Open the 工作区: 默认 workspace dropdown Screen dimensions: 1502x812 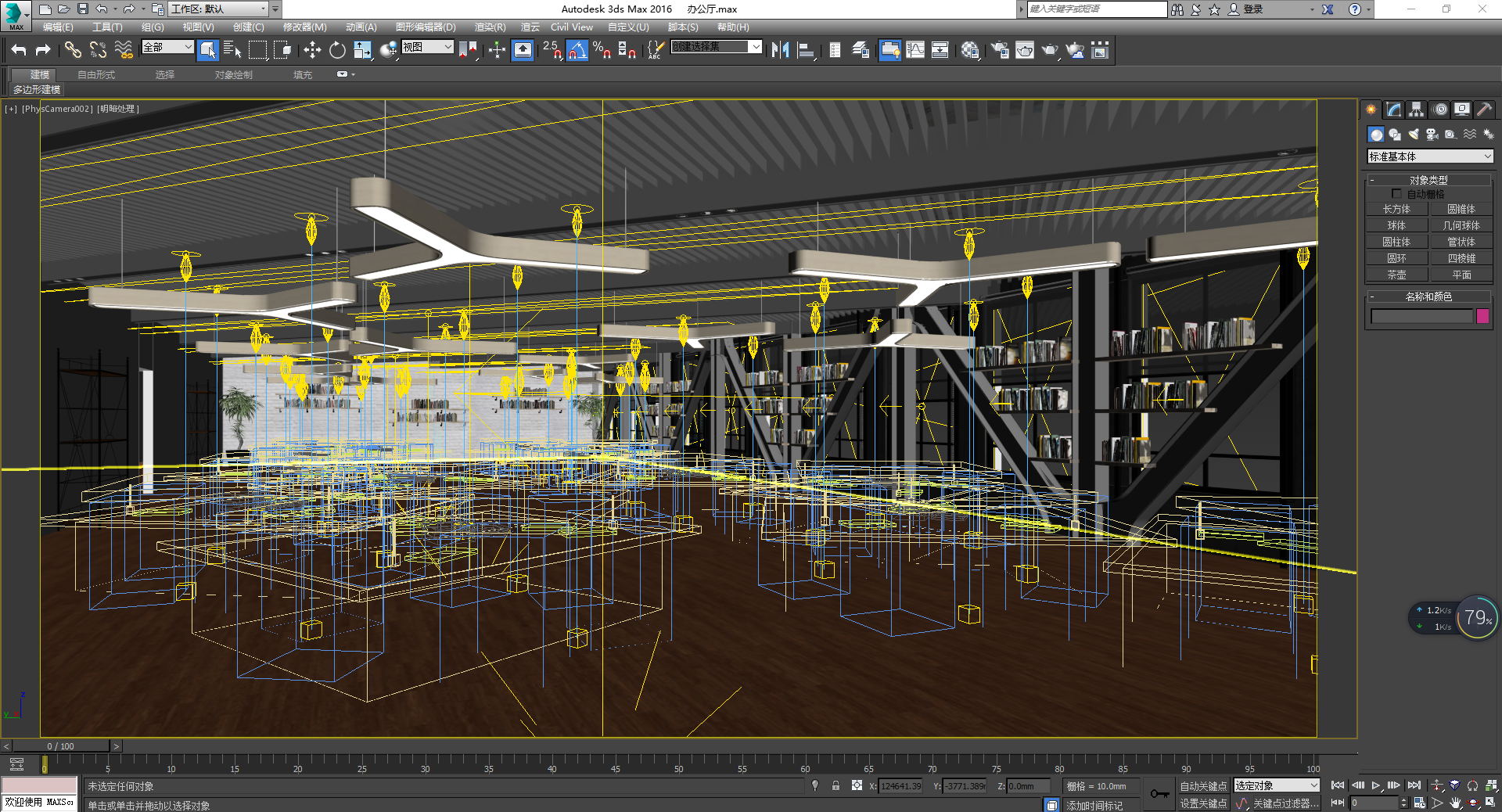[219, 9]
